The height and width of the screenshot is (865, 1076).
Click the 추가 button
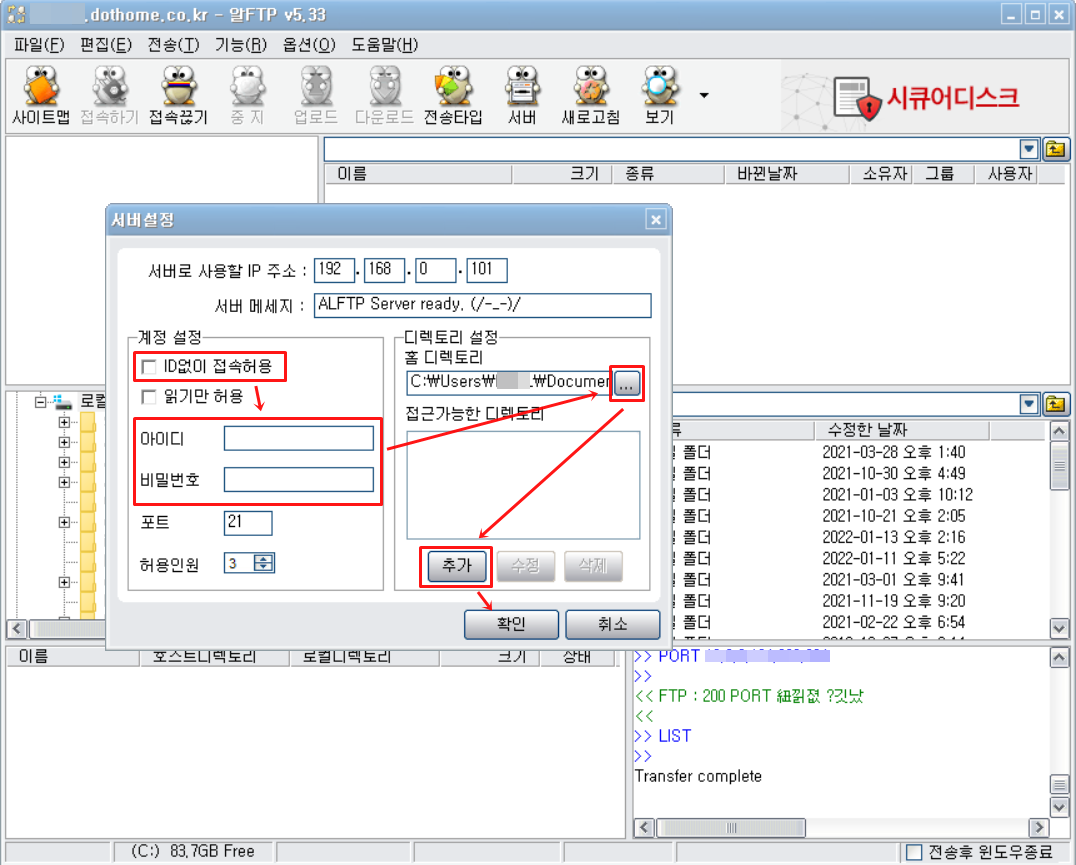(x=457, y=566)
